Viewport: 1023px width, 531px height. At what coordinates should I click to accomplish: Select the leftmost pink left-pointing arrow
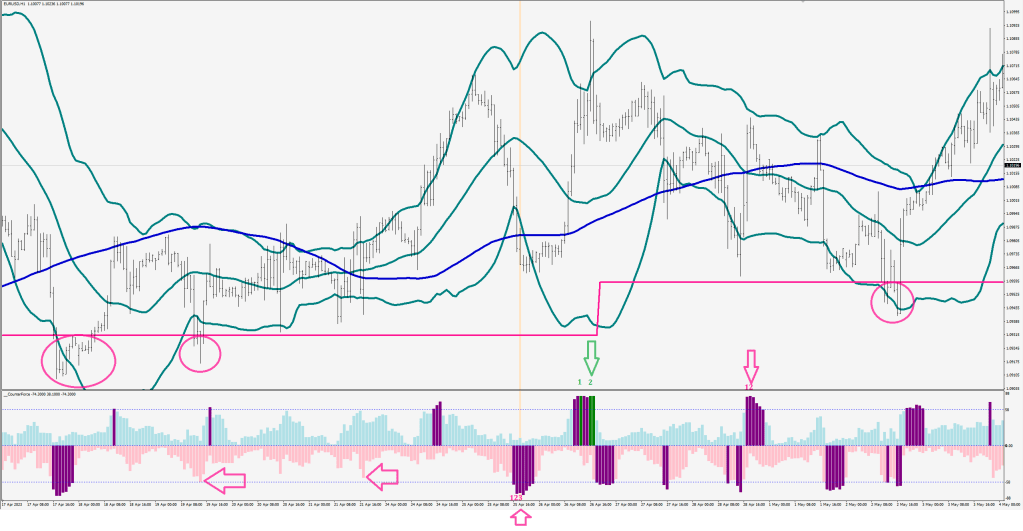pos(225,480)
